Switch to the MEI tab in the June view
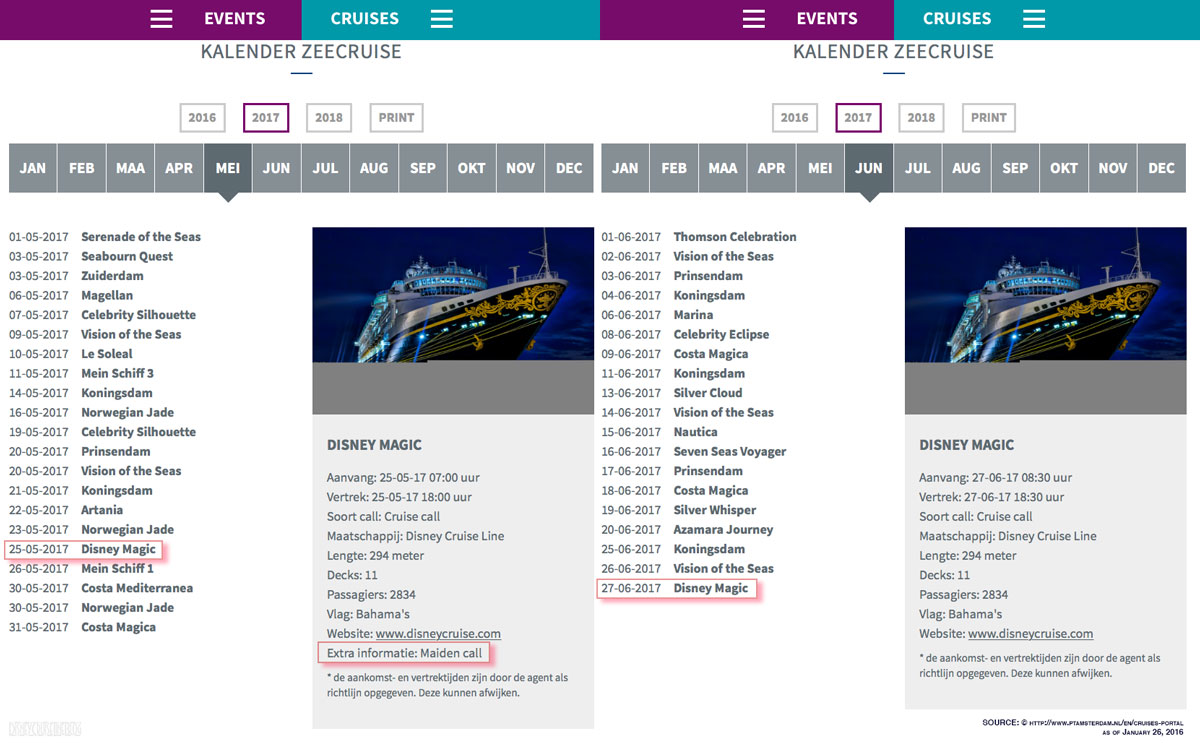This screenshot has width=1200, height=743. pos(820,168)
